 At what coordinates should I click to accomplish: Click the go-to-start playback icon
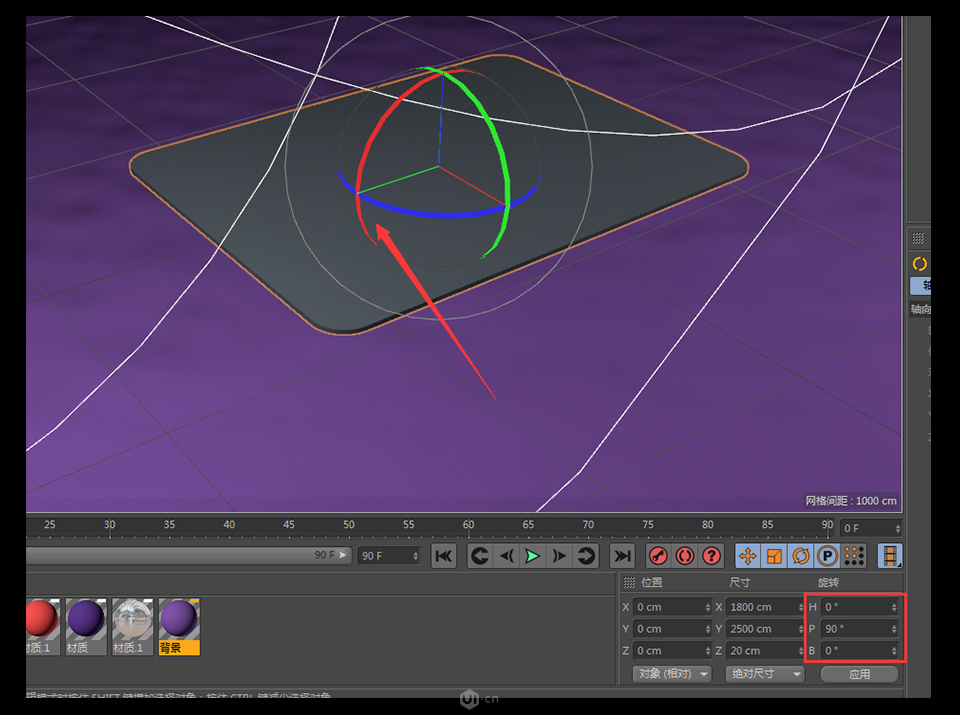(x=443, y=556)
